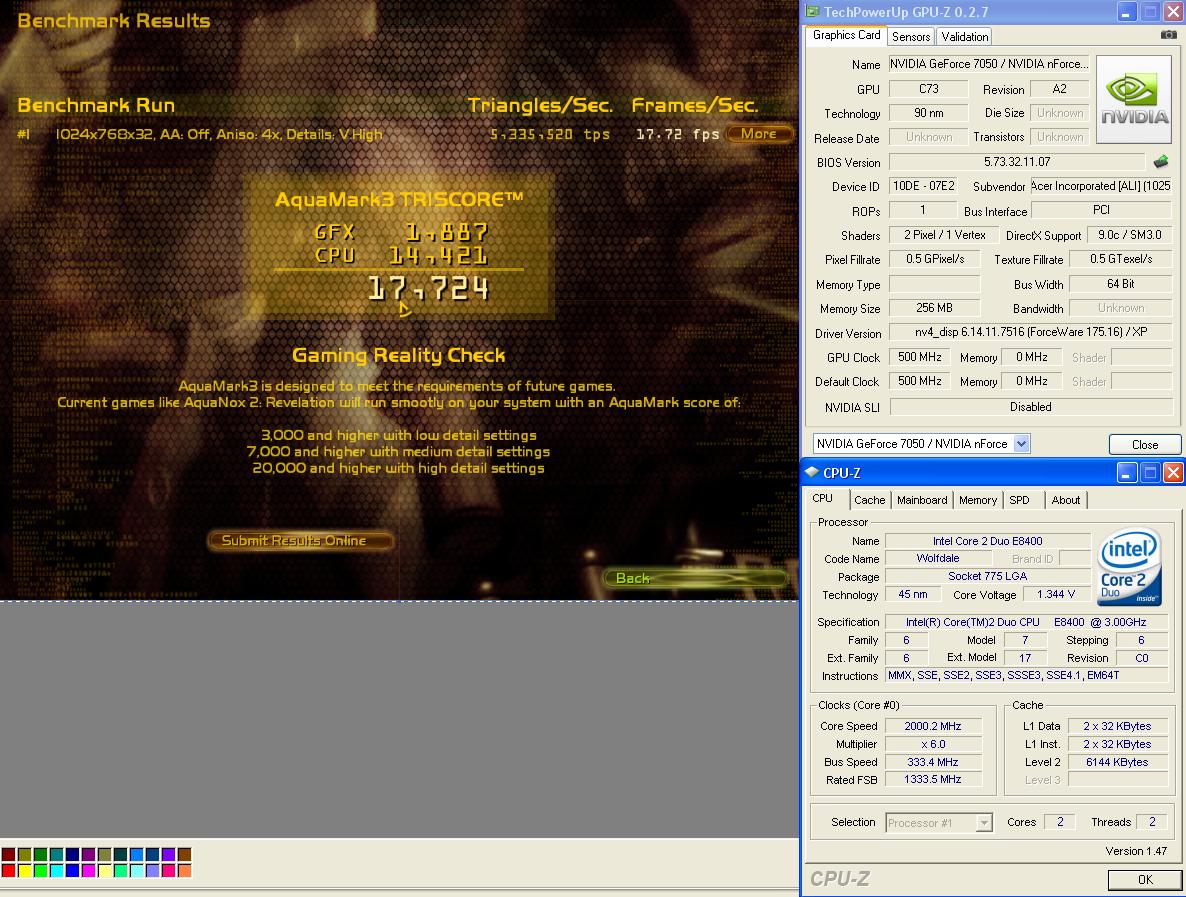Open the CPU-Z Processor #1 selection dropdown

983,822
